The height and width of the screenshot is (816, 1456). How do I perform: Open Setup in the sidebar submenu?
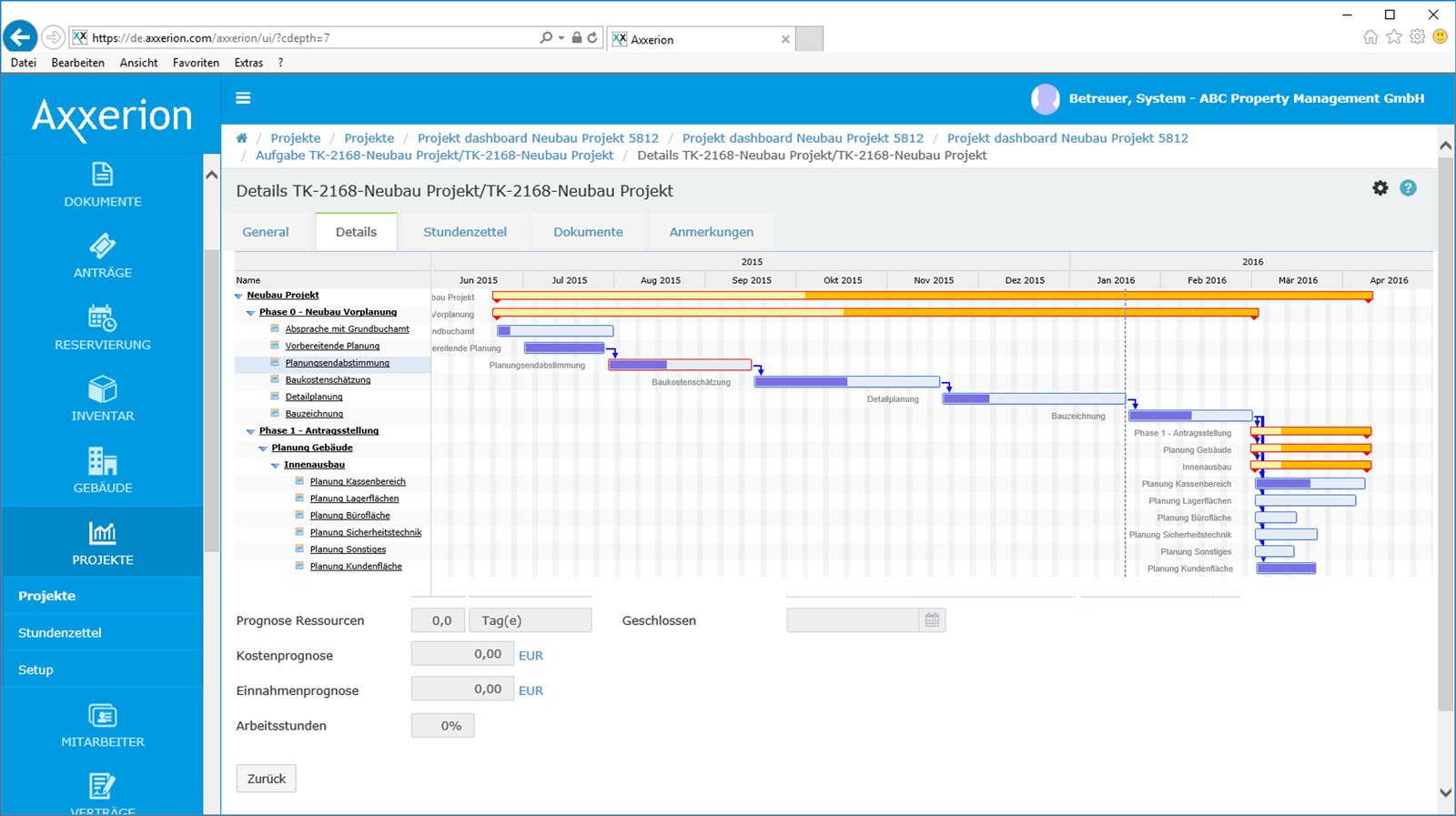click(x=35, y=670)
